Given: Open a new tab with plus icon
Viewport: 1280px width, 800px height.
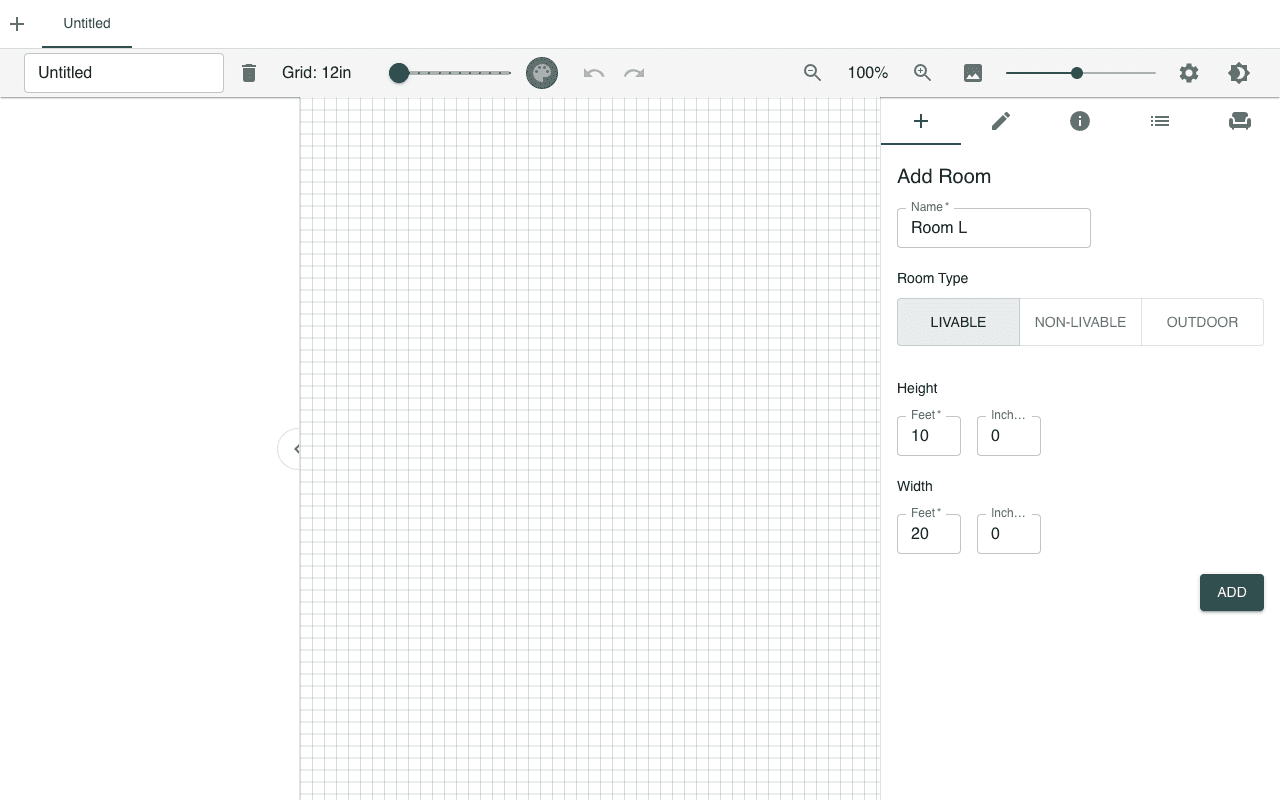Looking at the screenshot, I should (17, 24).
